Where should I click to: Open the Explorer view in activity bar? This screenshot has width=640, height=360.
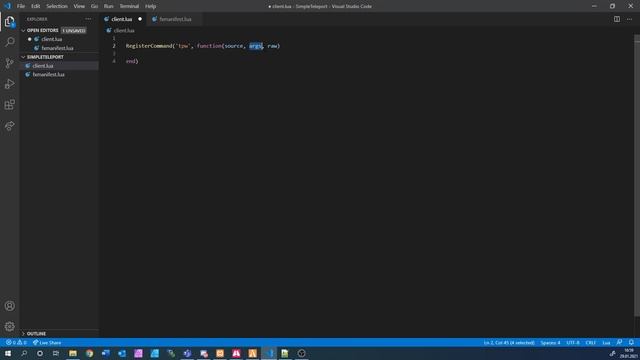pyautogui.click(x=9, y=22)
